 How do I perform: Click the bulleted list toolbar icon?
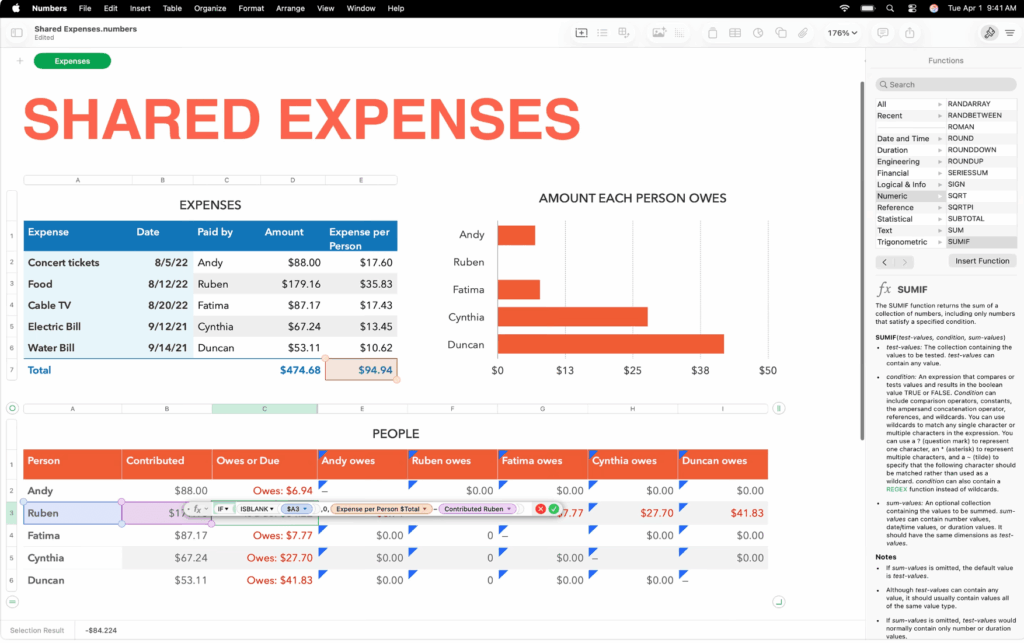pyautogui.click(x=602, y=33)
